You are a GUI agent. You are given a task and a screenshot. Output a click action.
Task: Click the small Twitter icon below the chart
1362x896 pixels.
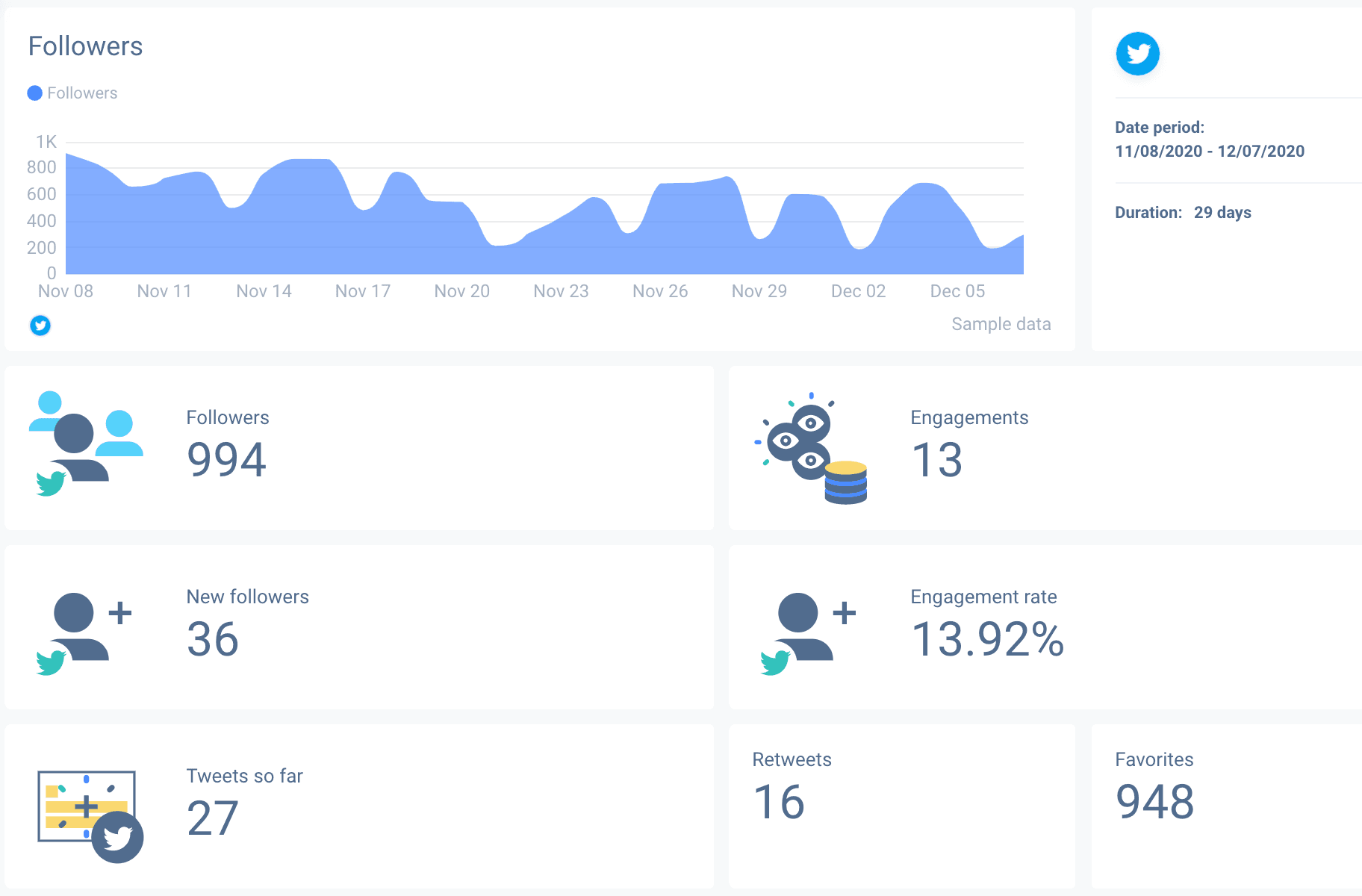[x=40, y=326]
